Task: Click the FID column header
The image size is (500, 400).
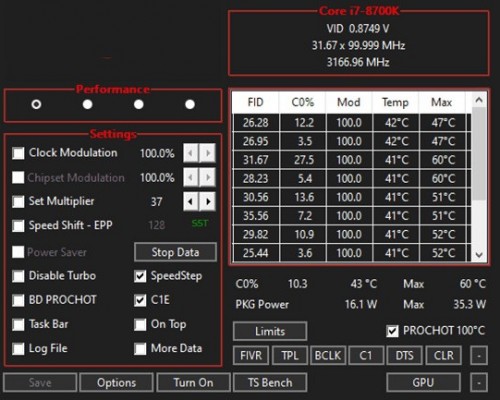Action: coord(255,102)
